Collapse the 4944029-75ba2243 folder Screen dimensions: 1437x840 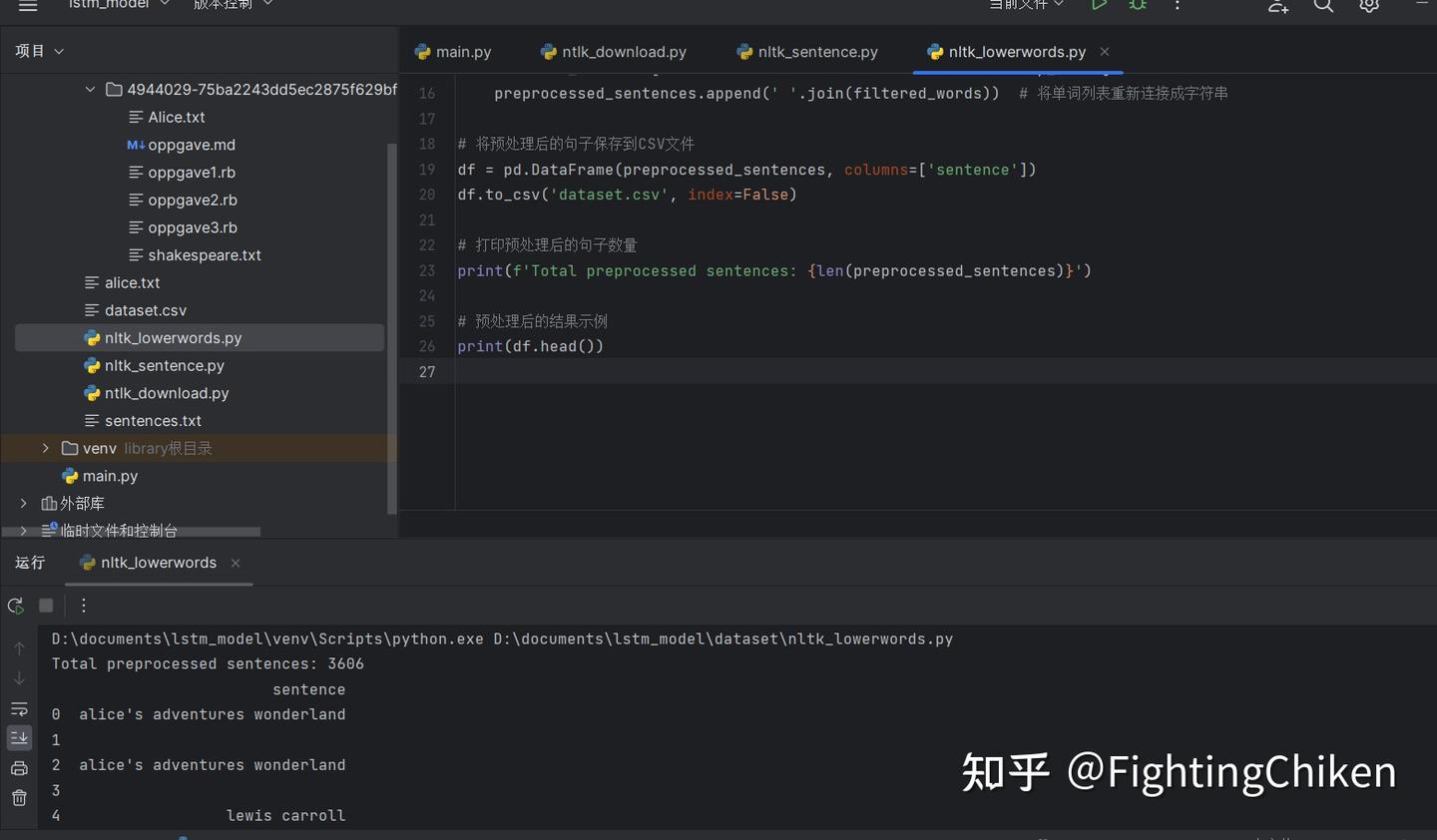91,90
